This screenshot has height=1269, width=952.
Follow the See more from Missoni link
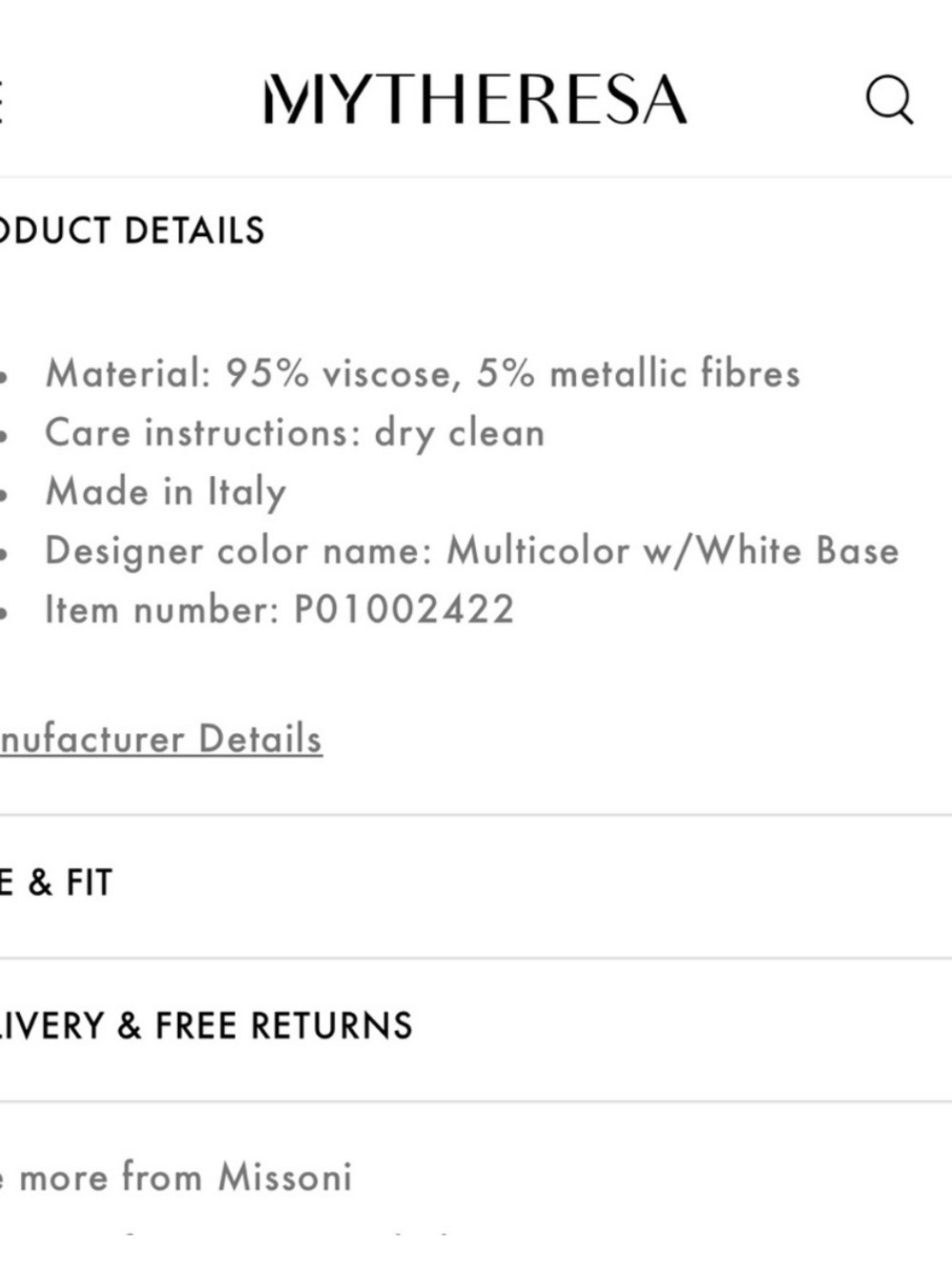pos(176,1178)
